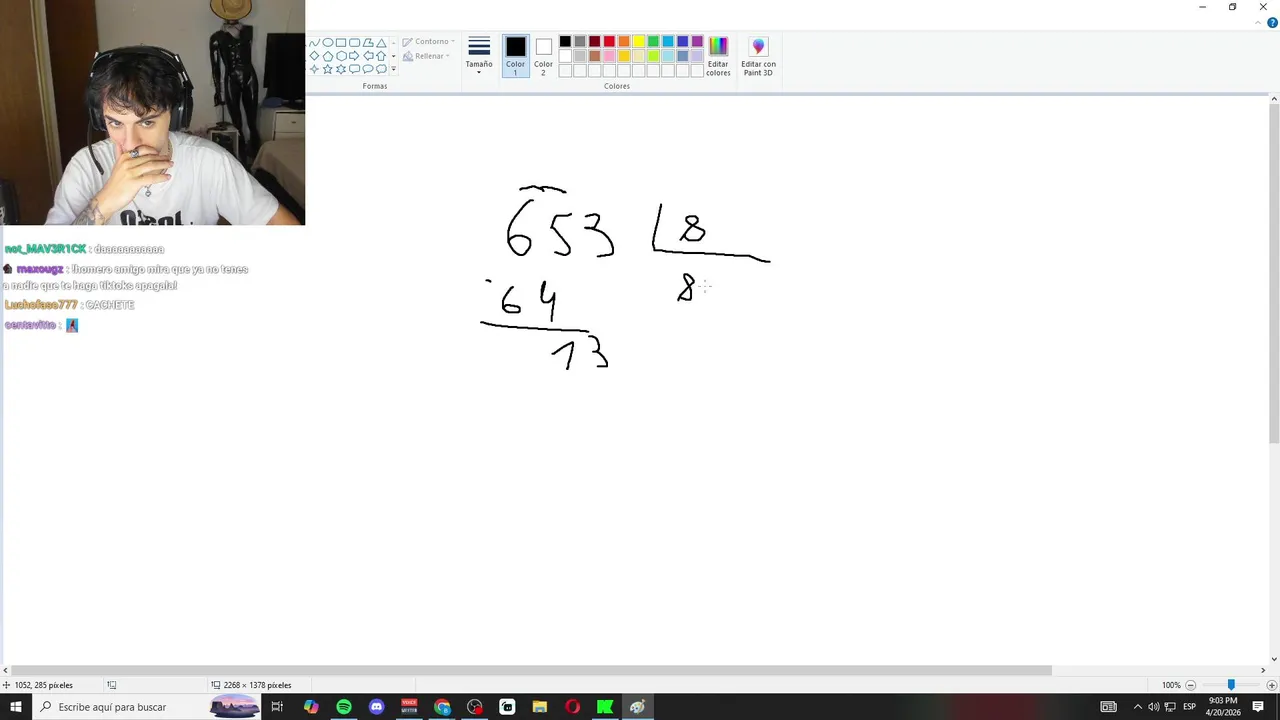The width and height of the screenshot is (1280, 720).
Task: Pick the yellow color swatch
Action: tap(638, 42)
